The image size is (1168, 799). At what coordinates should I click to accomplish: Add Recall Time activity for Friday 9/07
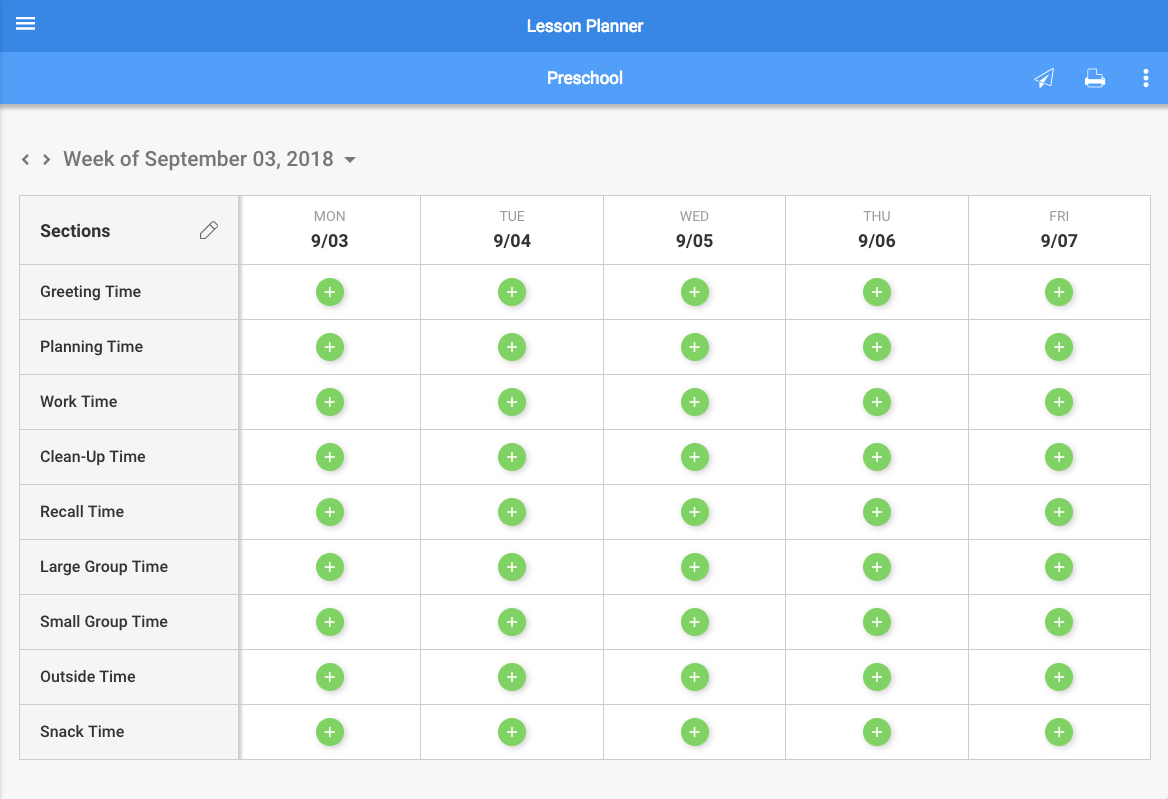pos(1058,512)
